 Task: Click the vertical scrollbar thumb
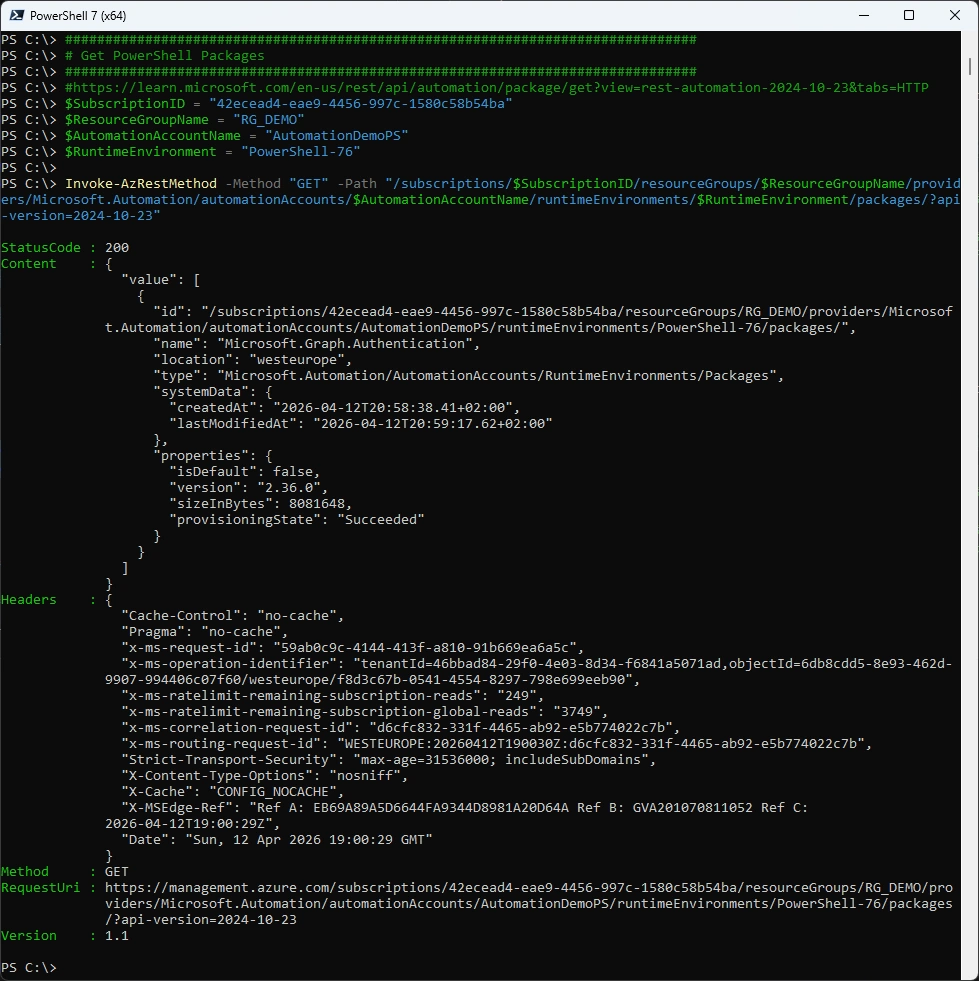(x=971, y=65)
